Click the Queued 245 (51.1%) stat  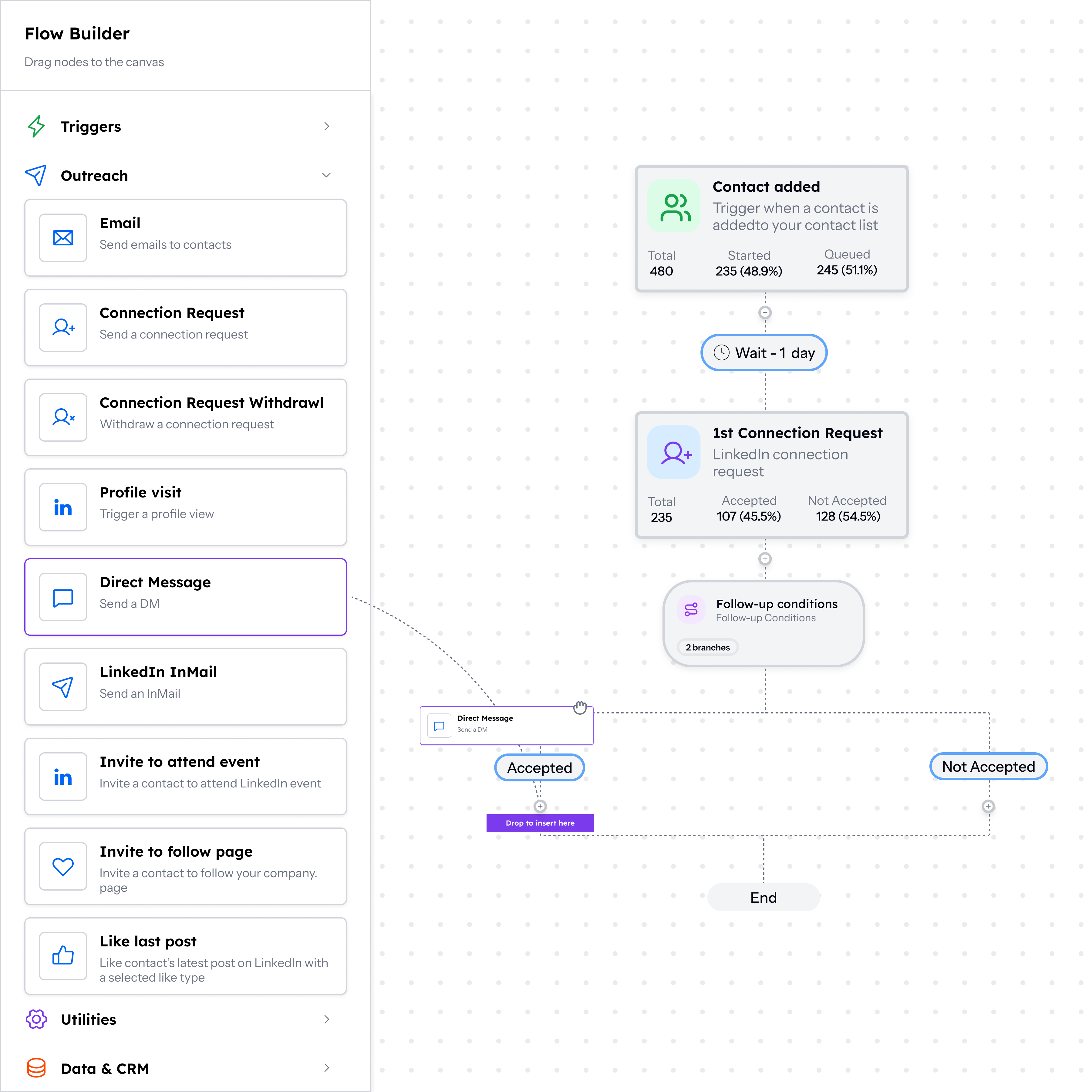847,262
